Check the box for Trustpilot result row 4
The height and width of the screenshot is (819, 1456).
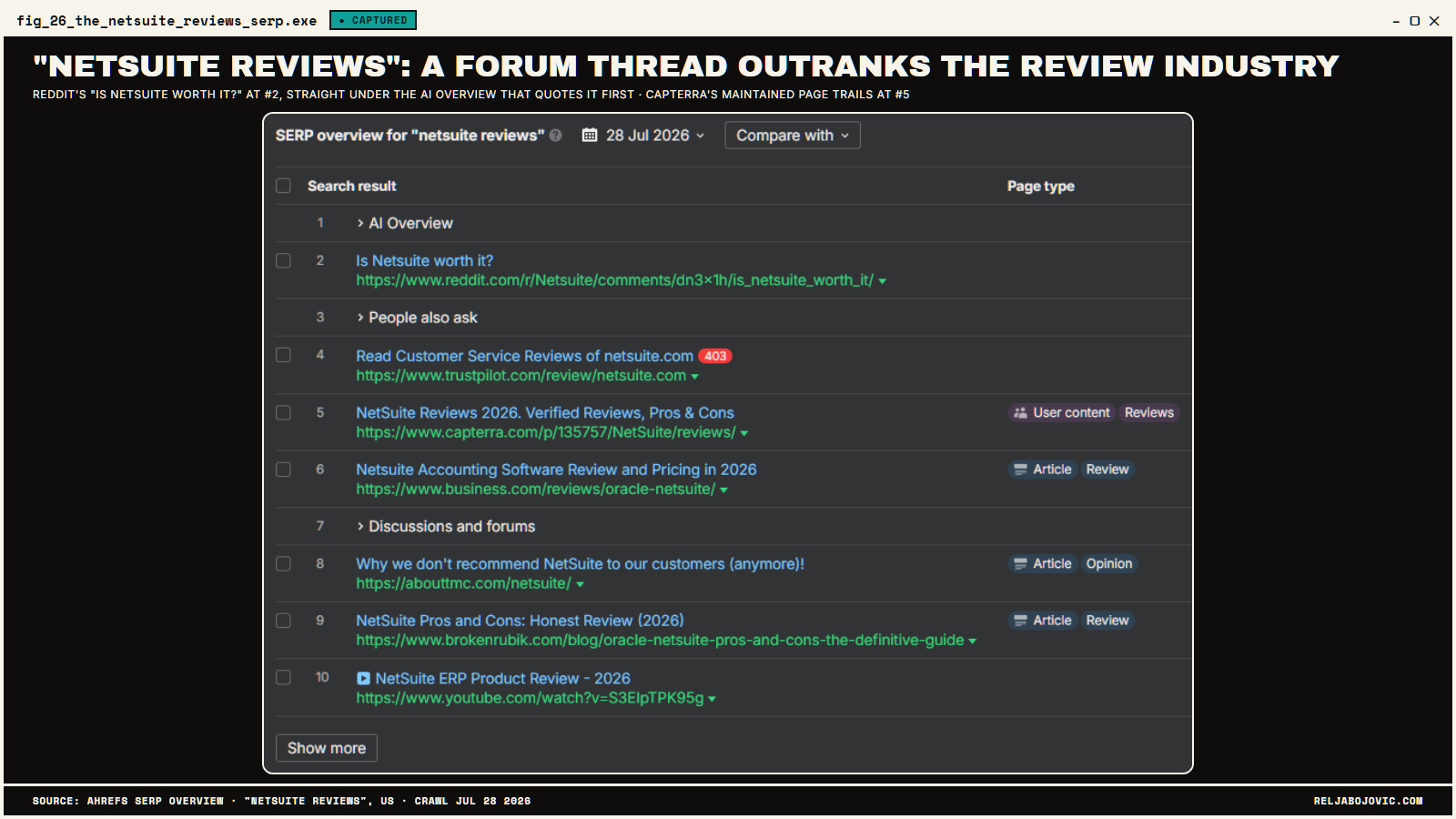pos(284,355)
